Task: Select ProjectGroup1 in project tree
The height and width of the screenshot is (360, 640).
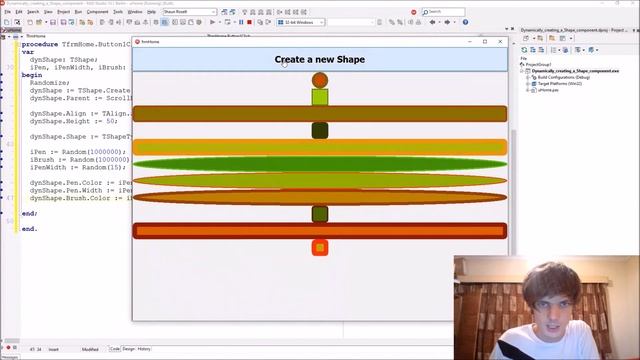Action: click(538, 64)
